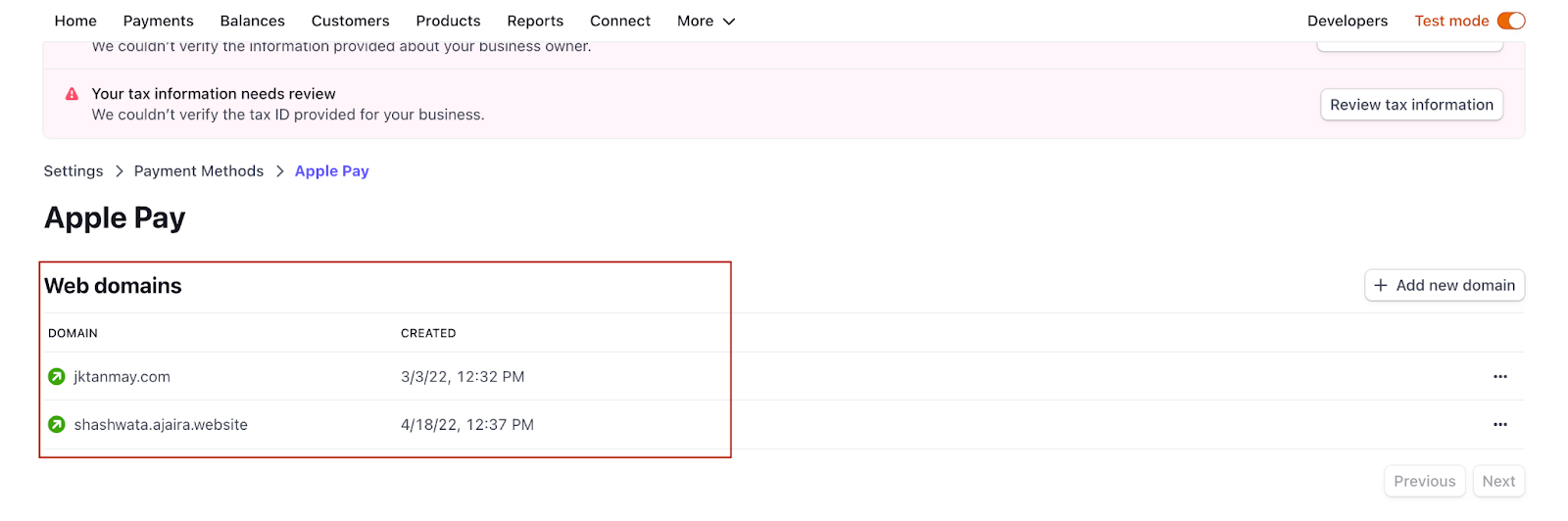Open the options menu for shashwata.ajaira.website row

[x=1500, y=424]
